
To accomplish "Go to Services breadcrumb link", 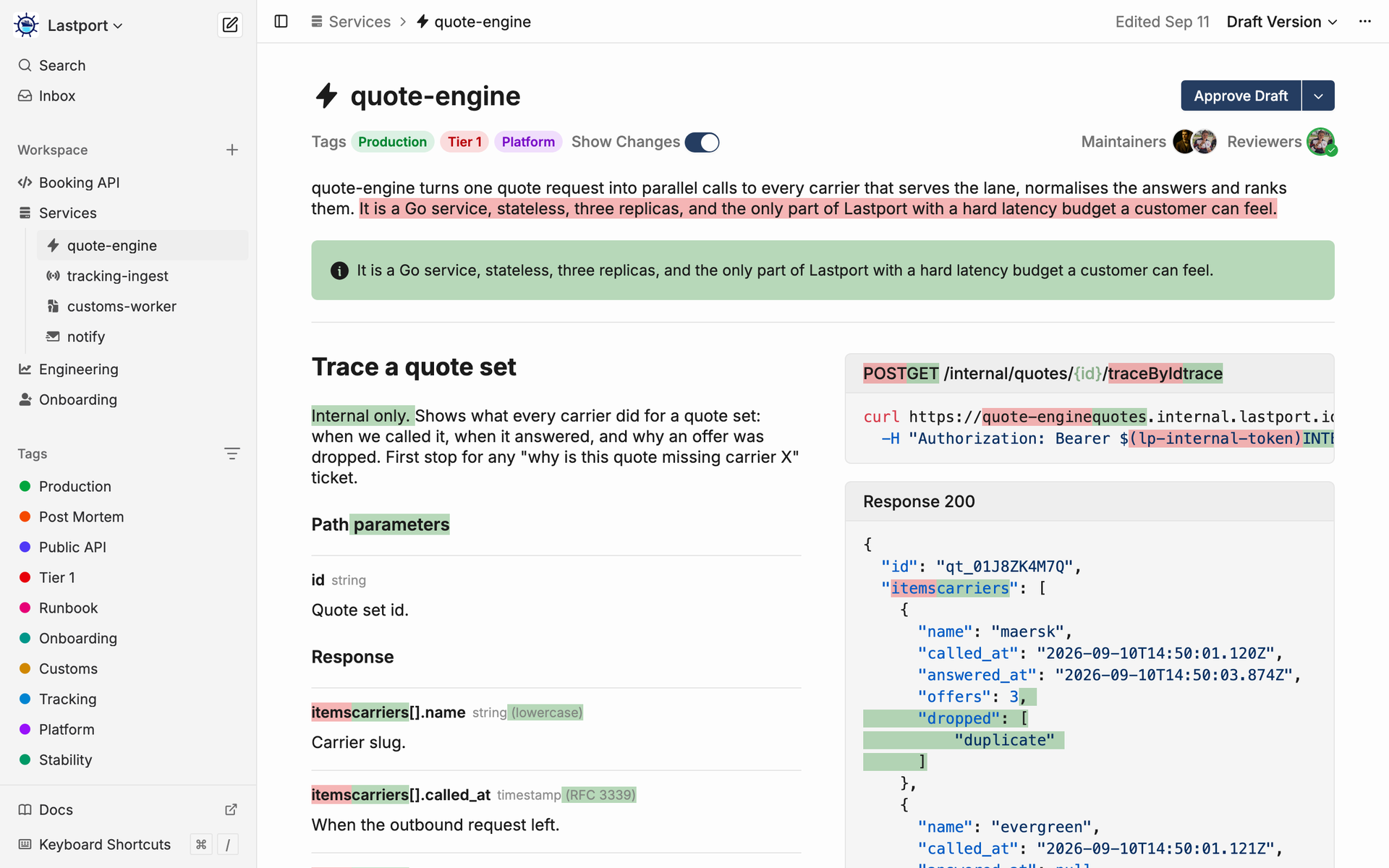I will point(351,22).
